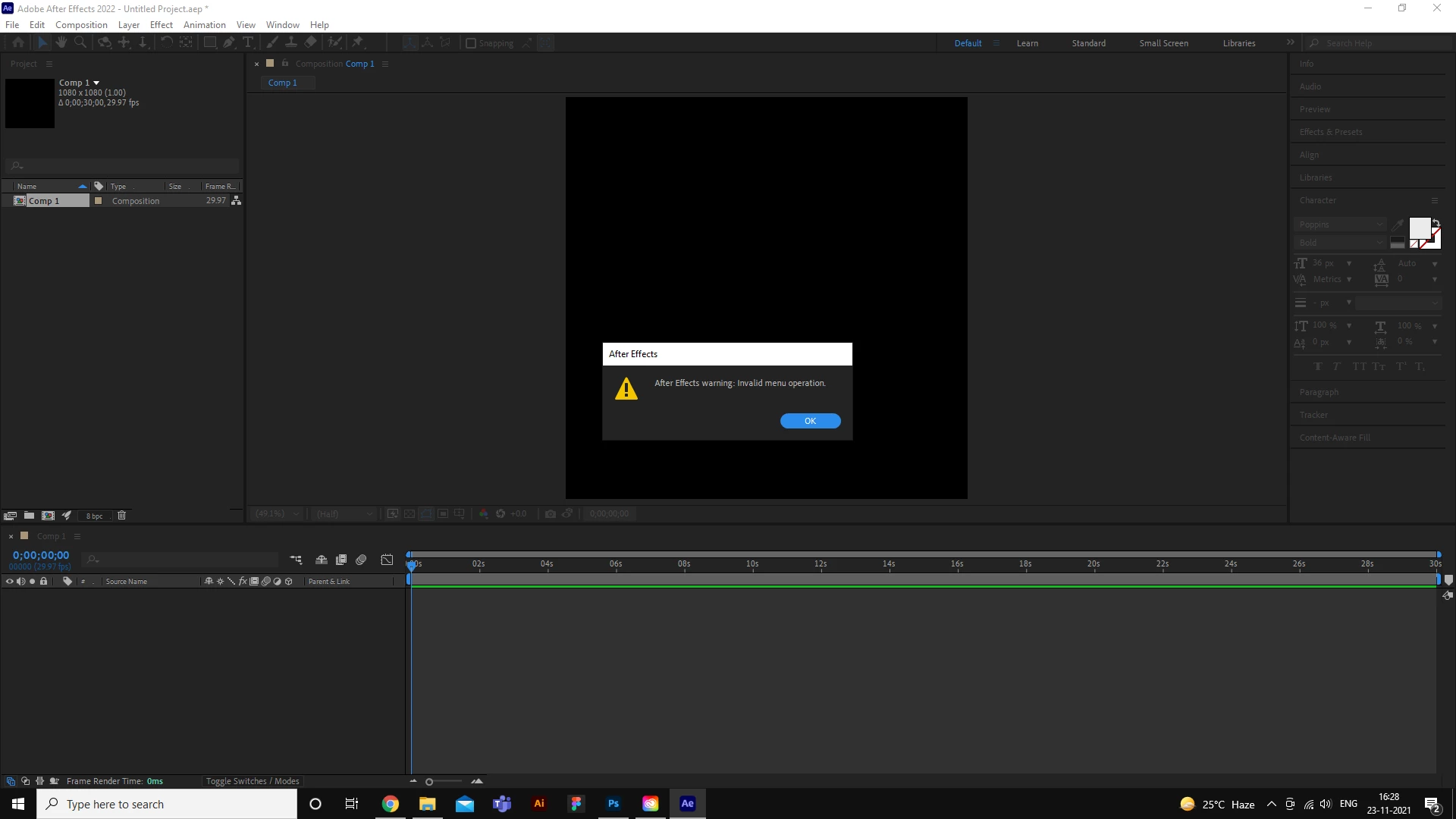Select the Zoom tool in toolbar

coord(80,42)
